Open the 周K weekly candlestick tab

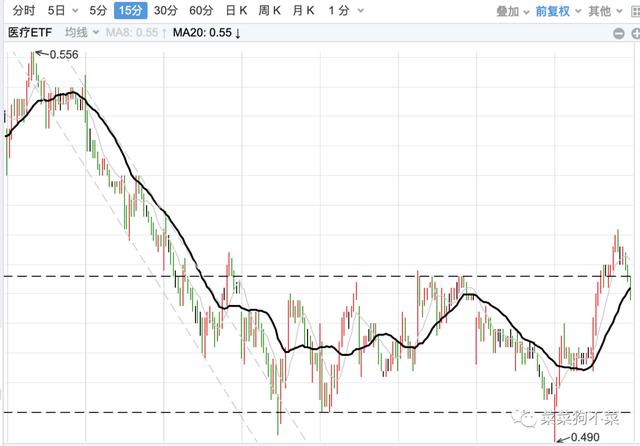point(269,11)
